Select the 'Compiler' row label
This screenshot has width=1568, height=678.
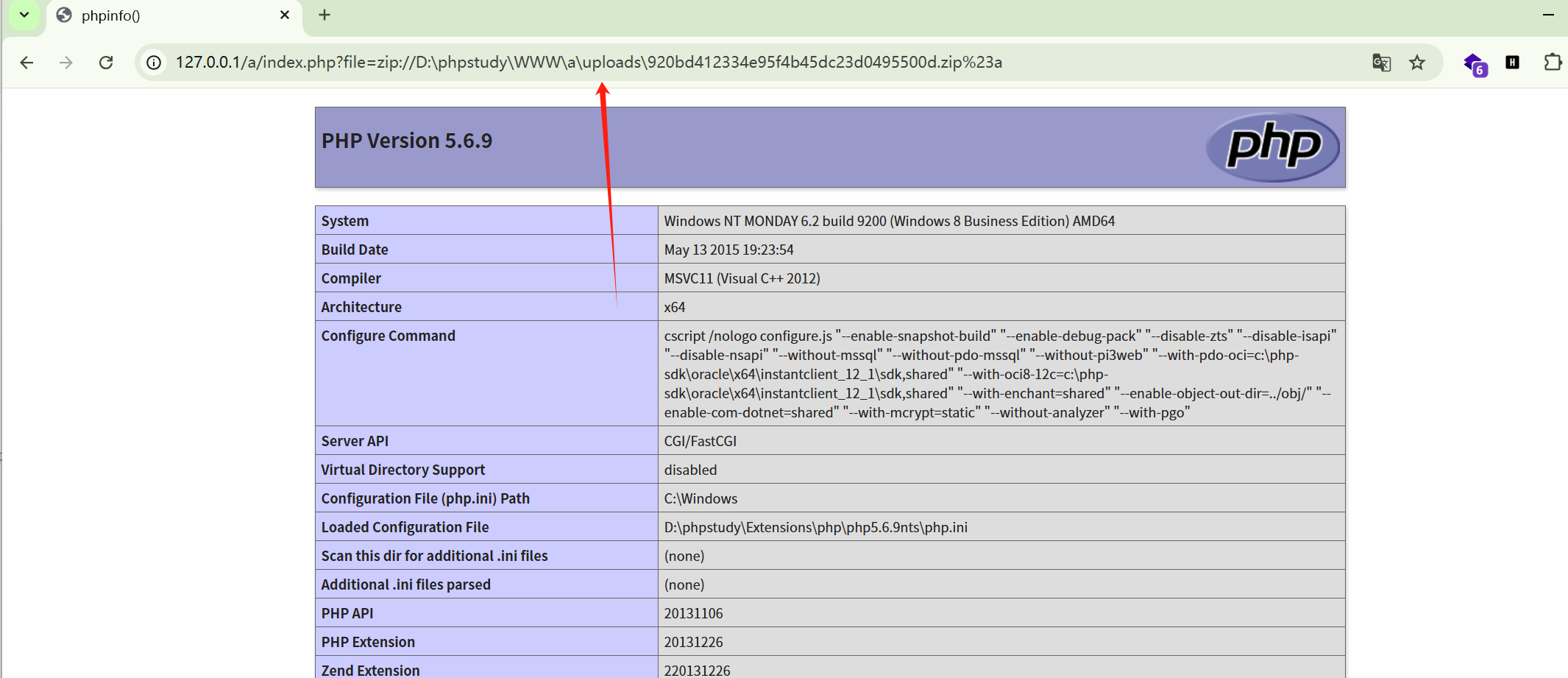pos(351,278)
